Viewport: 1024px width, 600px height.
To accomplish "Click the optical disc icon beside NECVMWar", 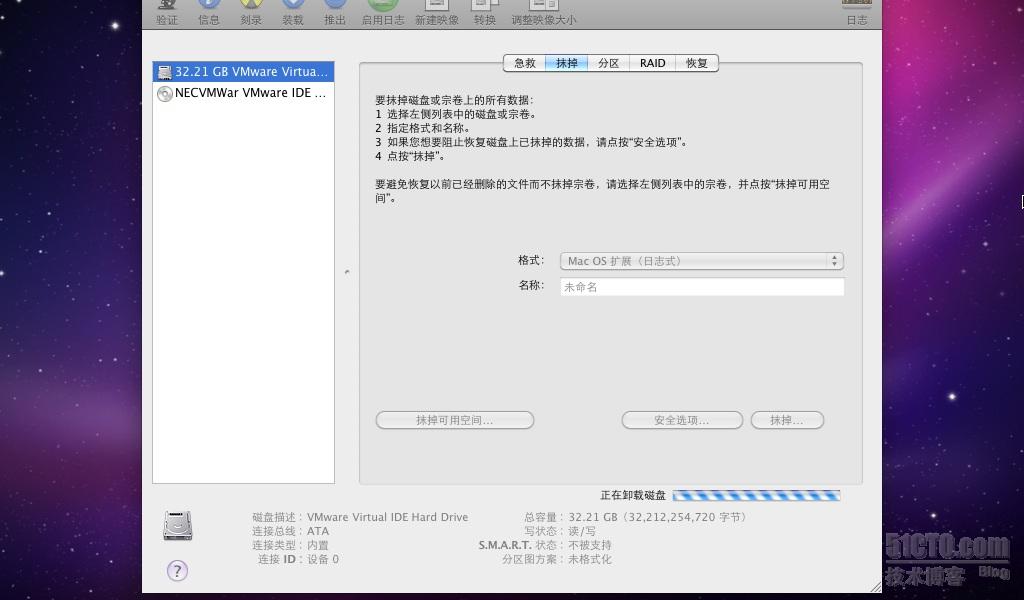I will click(x=165, y=93).
